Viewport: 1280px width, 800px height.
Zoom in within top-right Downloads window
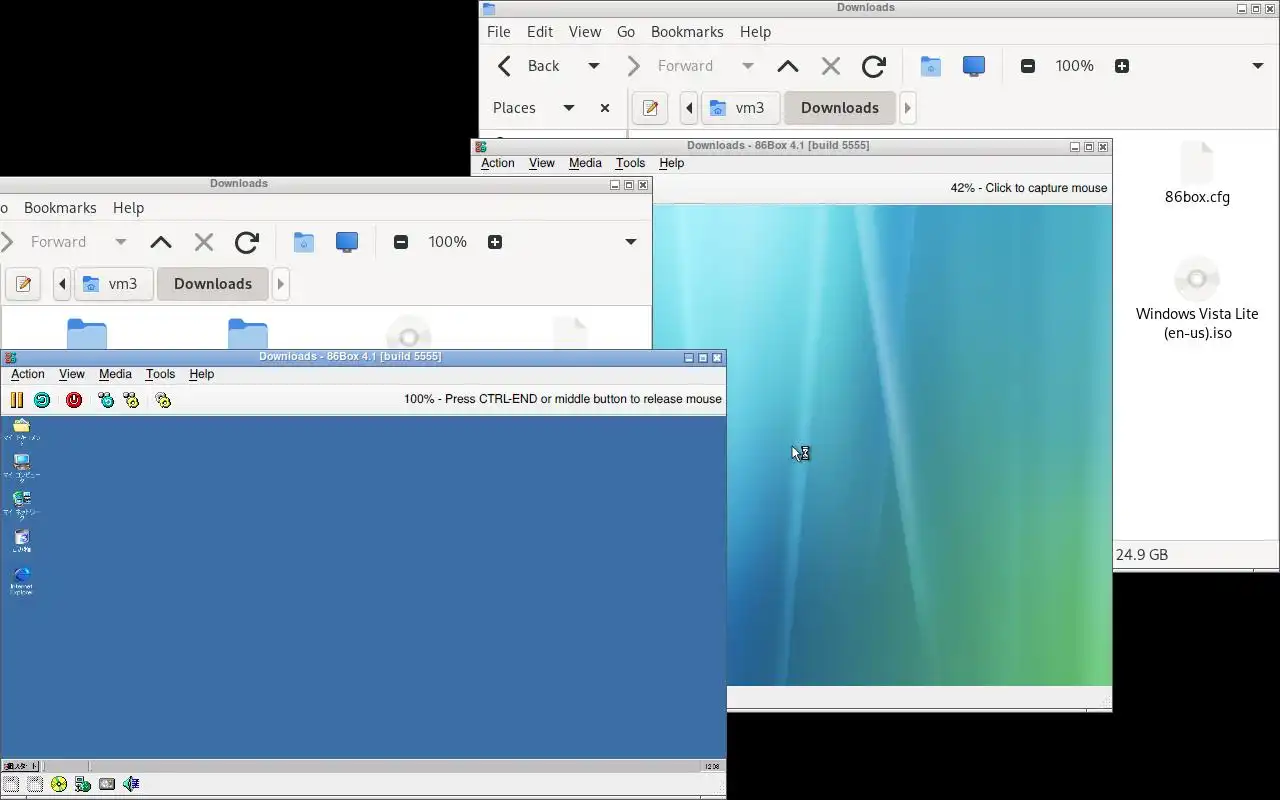click(x=1122, y=66)
